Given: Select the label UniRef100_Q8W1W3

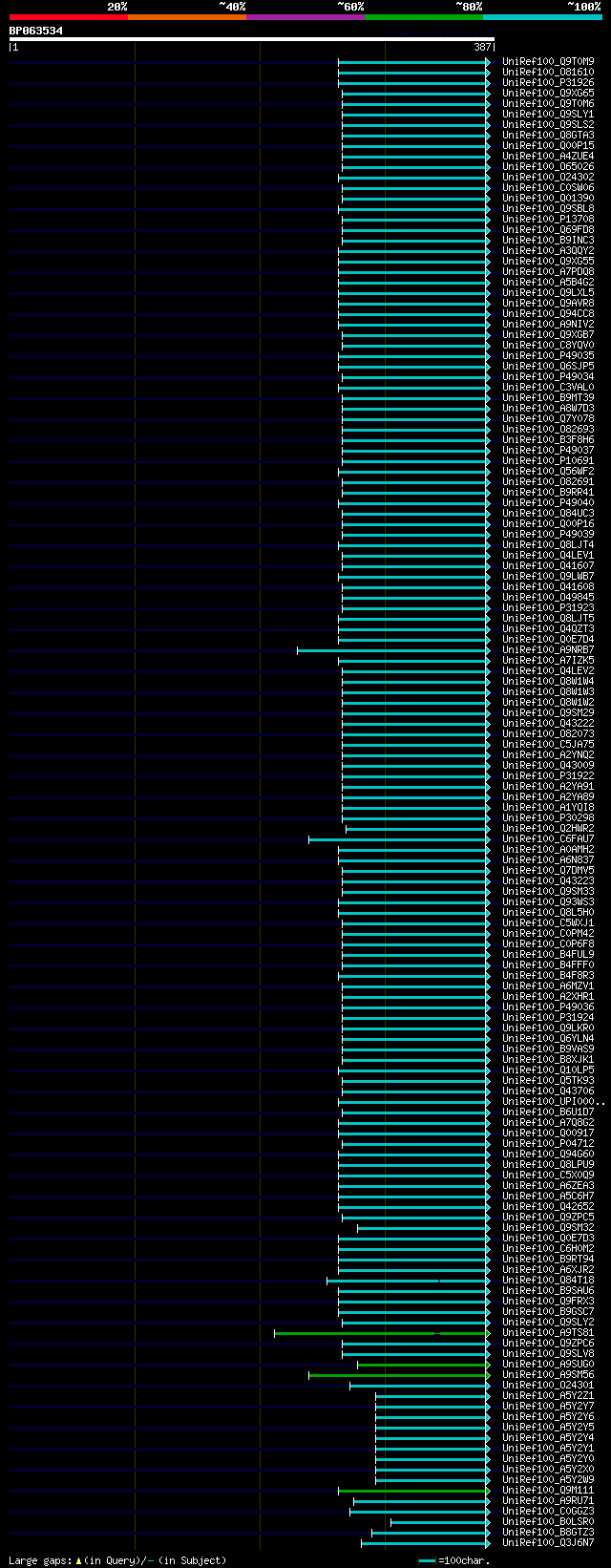Looking at the screenshot, I should click(548, 691).
